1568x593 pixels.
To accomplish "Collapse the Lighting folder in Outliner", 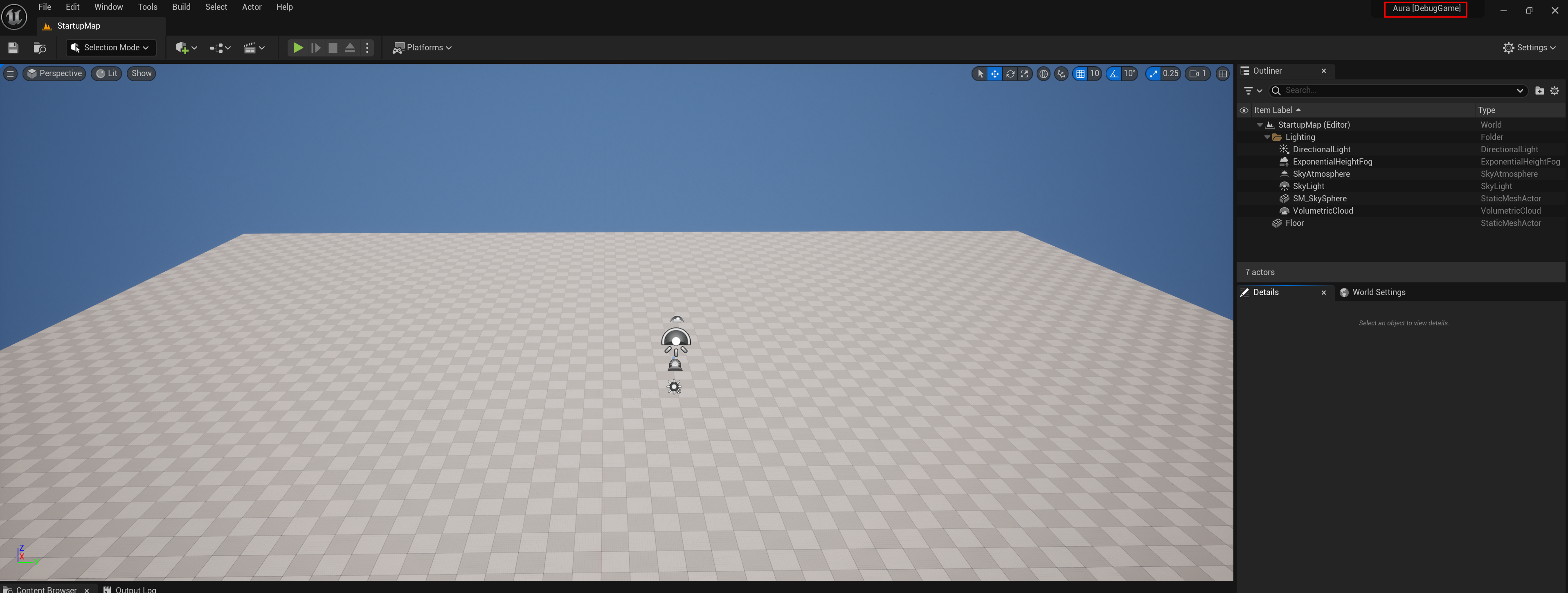I will (1267, 138).
